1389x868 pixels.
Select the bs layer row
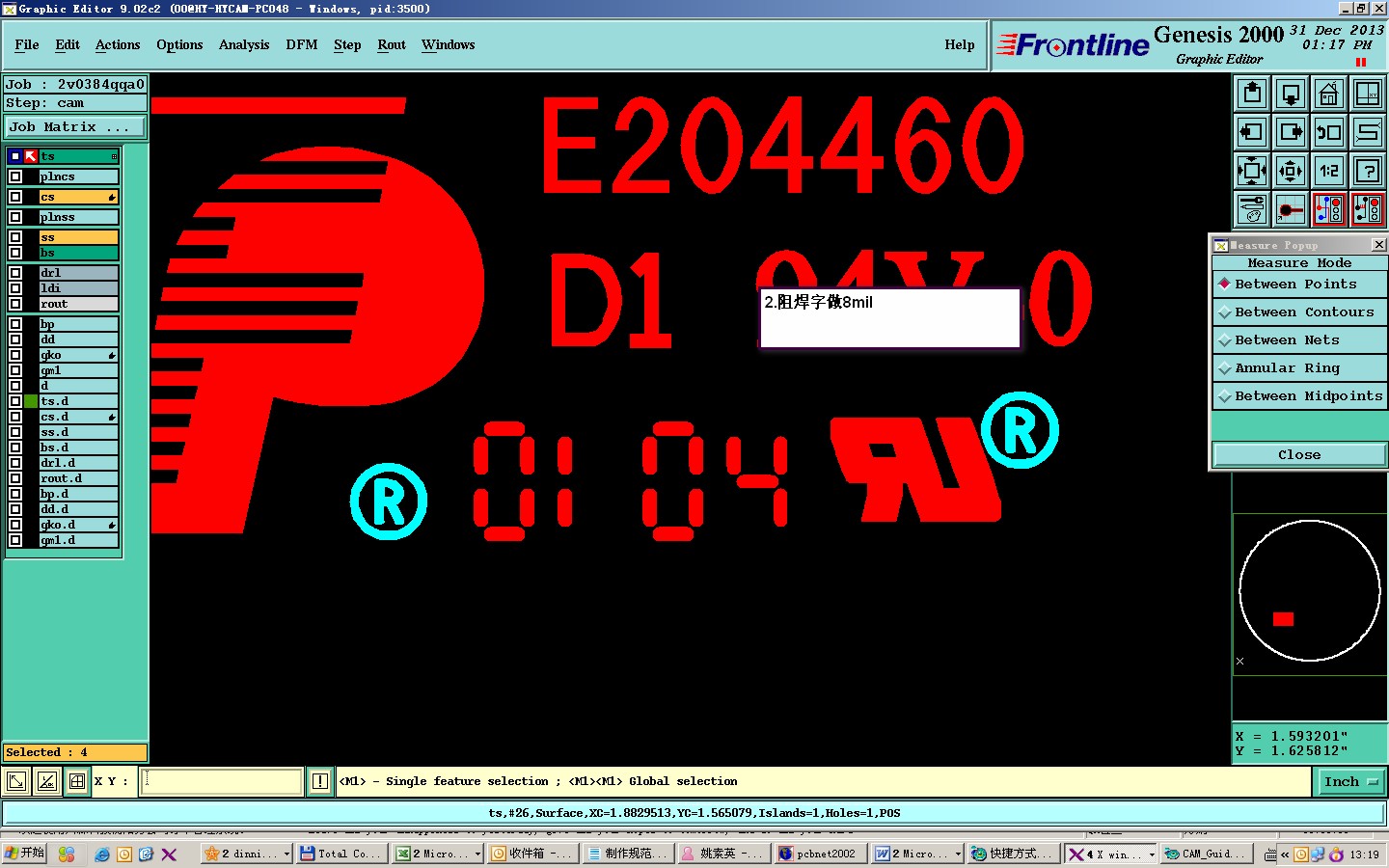pos(79,253)
